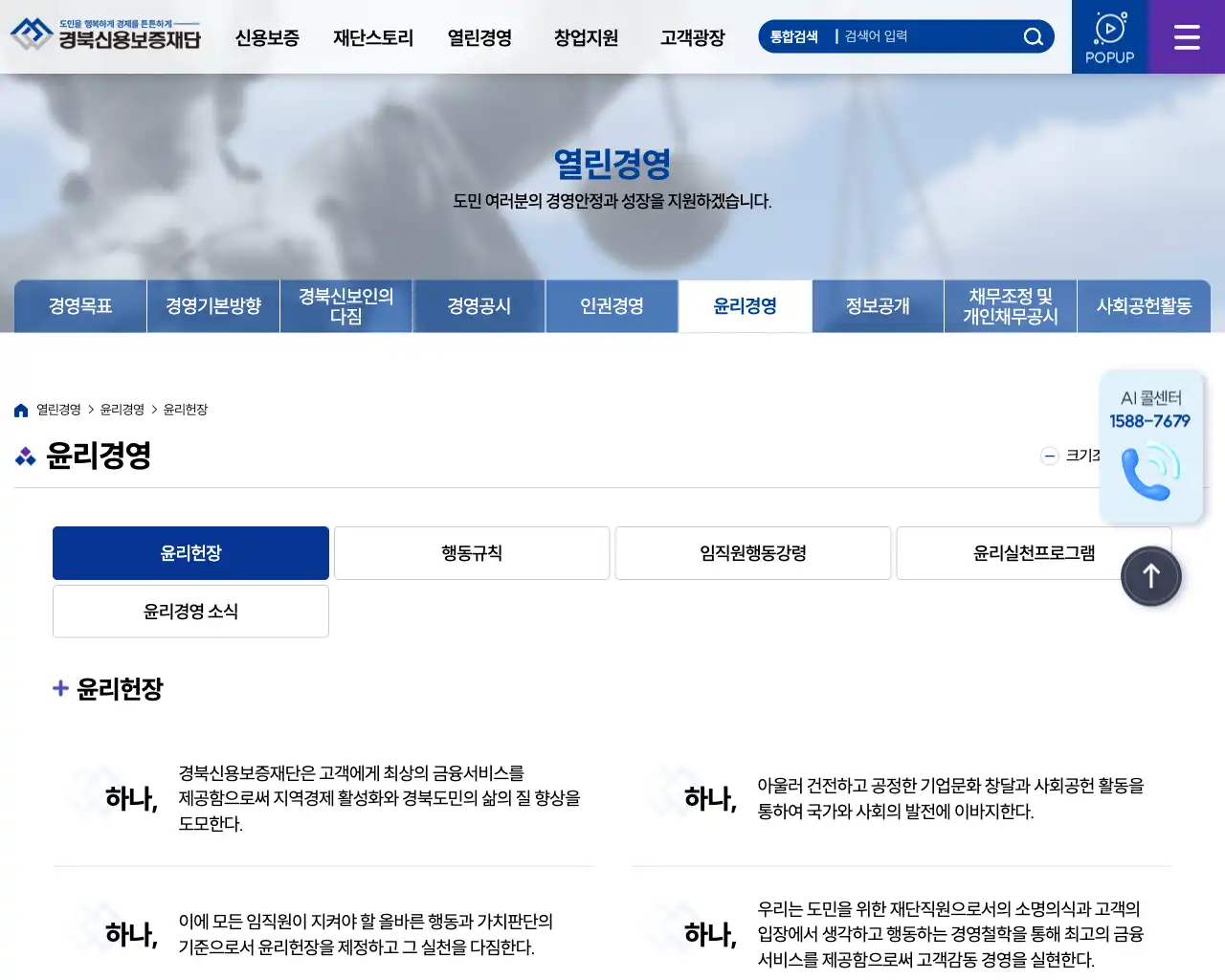Click the 경북신용보증재단 logo
1225x980 pixels.
(x=105, y=34)
